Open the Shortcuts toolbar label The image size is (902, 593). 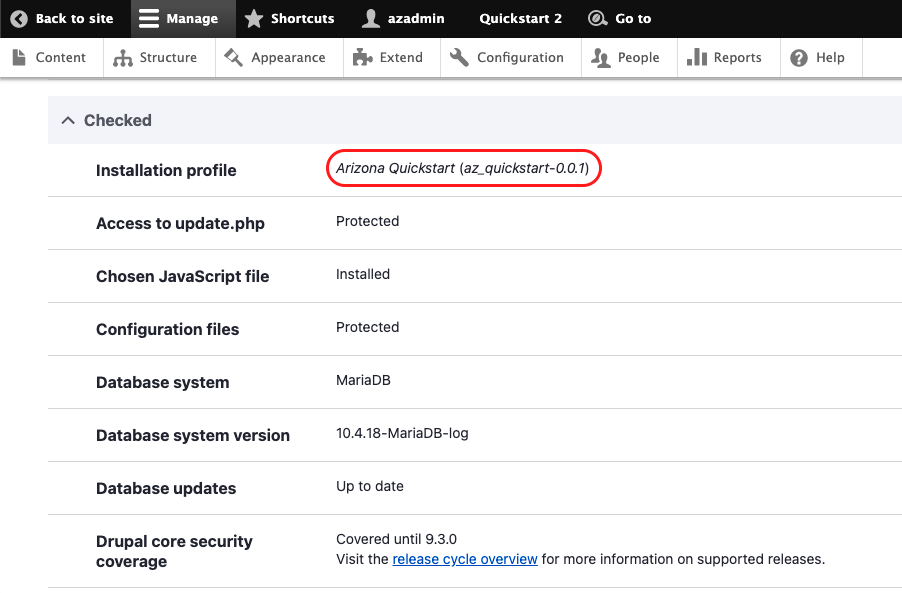tap(303, 18)
